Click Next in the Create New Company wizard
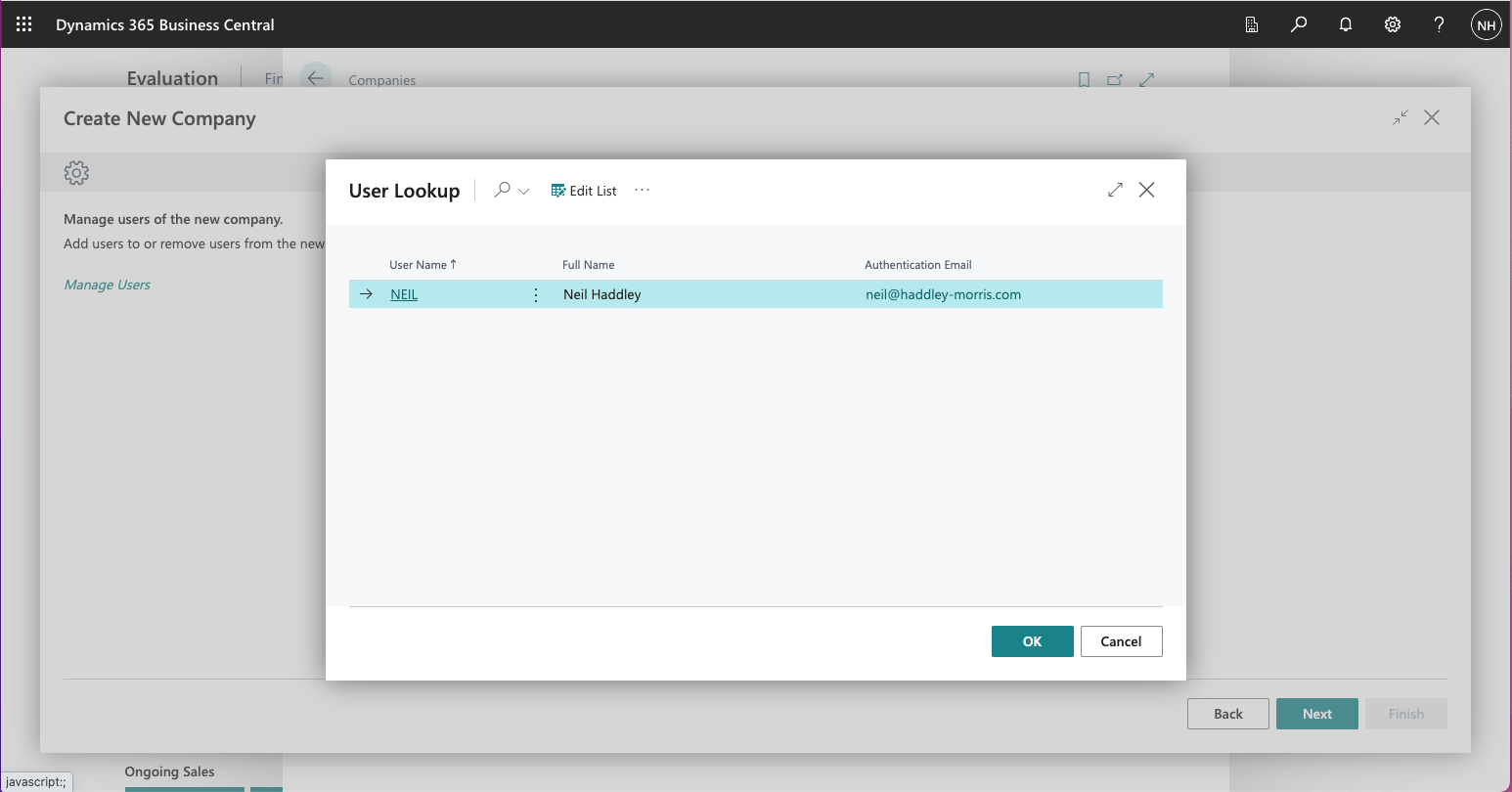 [1317, 714]
